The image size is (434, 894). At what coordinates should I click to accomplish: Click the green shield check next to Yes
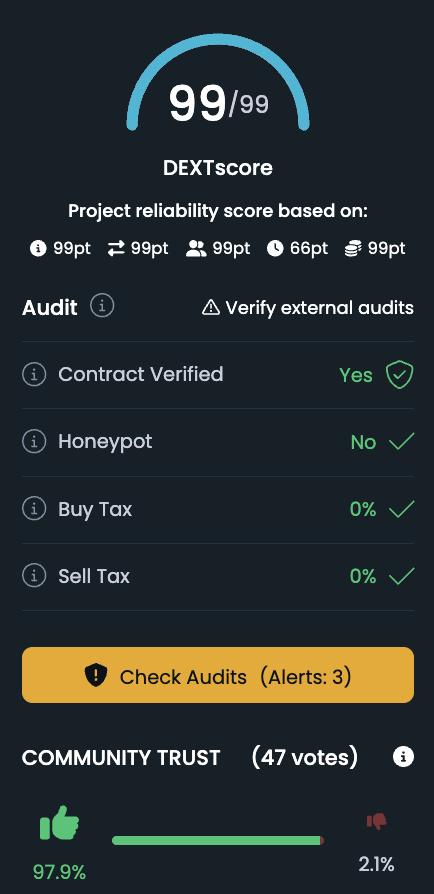[399, 375]
